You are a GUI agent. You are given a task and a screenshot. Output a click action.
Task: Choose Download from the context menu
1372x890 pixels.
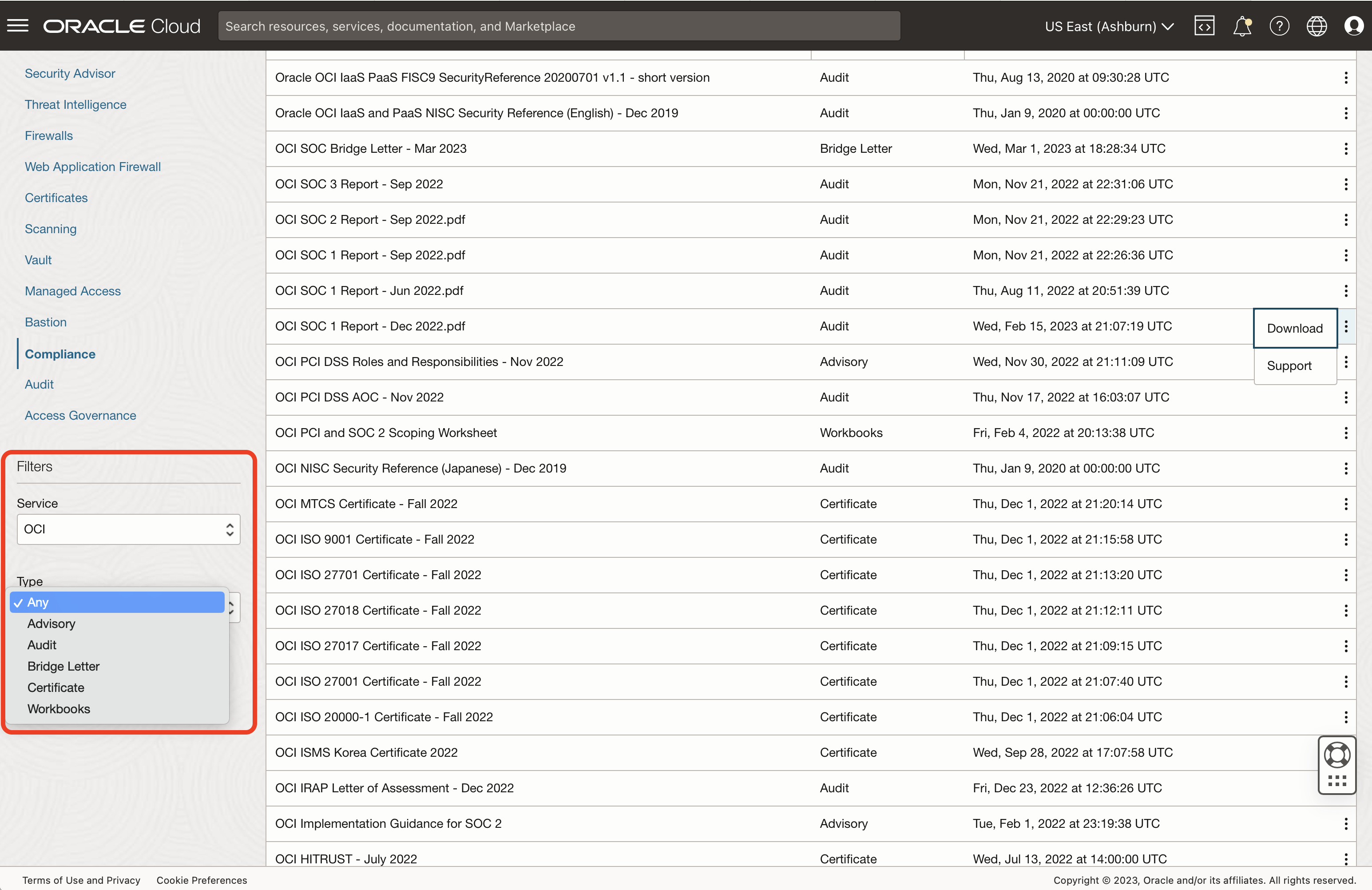[1294, 328]
